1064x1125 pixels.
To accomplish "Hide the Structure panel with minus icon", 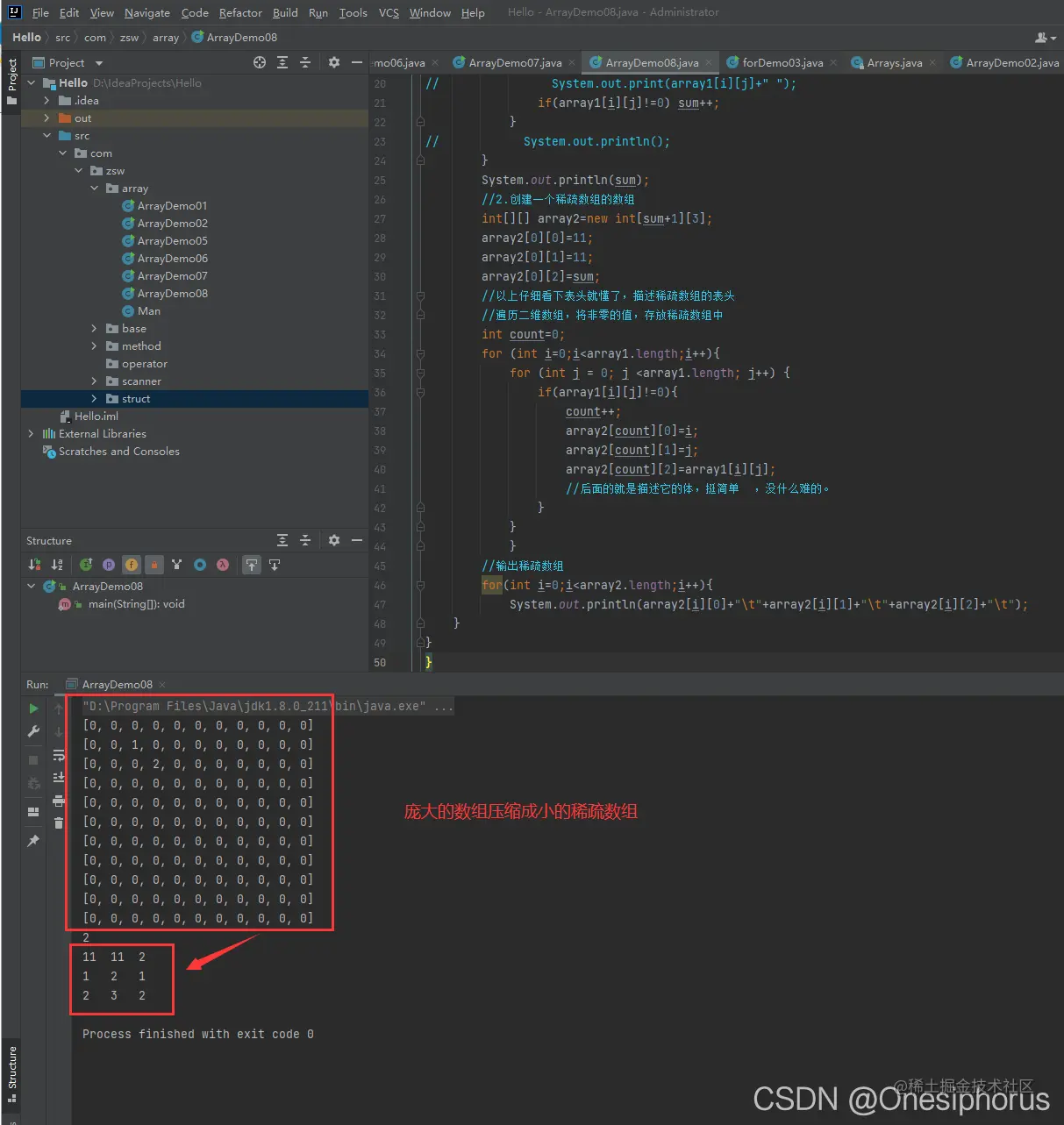I will point(357,540).
